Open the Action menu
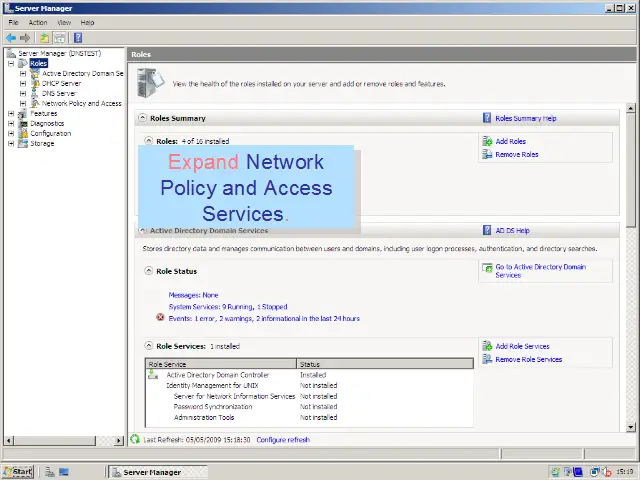Screen dimensions: 640x480 [x=38, y=22]
